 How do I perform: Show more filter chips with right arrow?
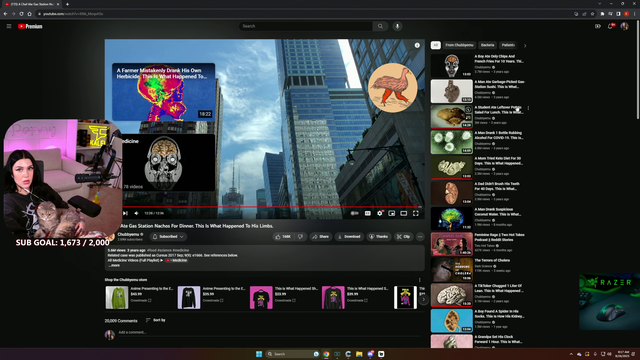525,46
